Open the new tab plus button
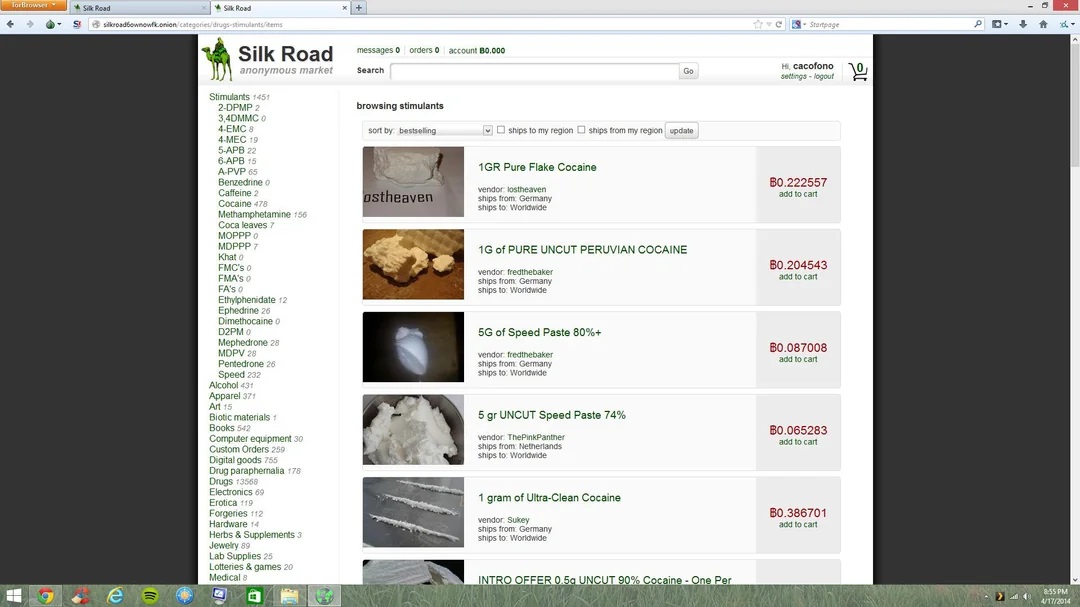The height and width of the screenshot is (607, 1080). (x=359, y=8)
